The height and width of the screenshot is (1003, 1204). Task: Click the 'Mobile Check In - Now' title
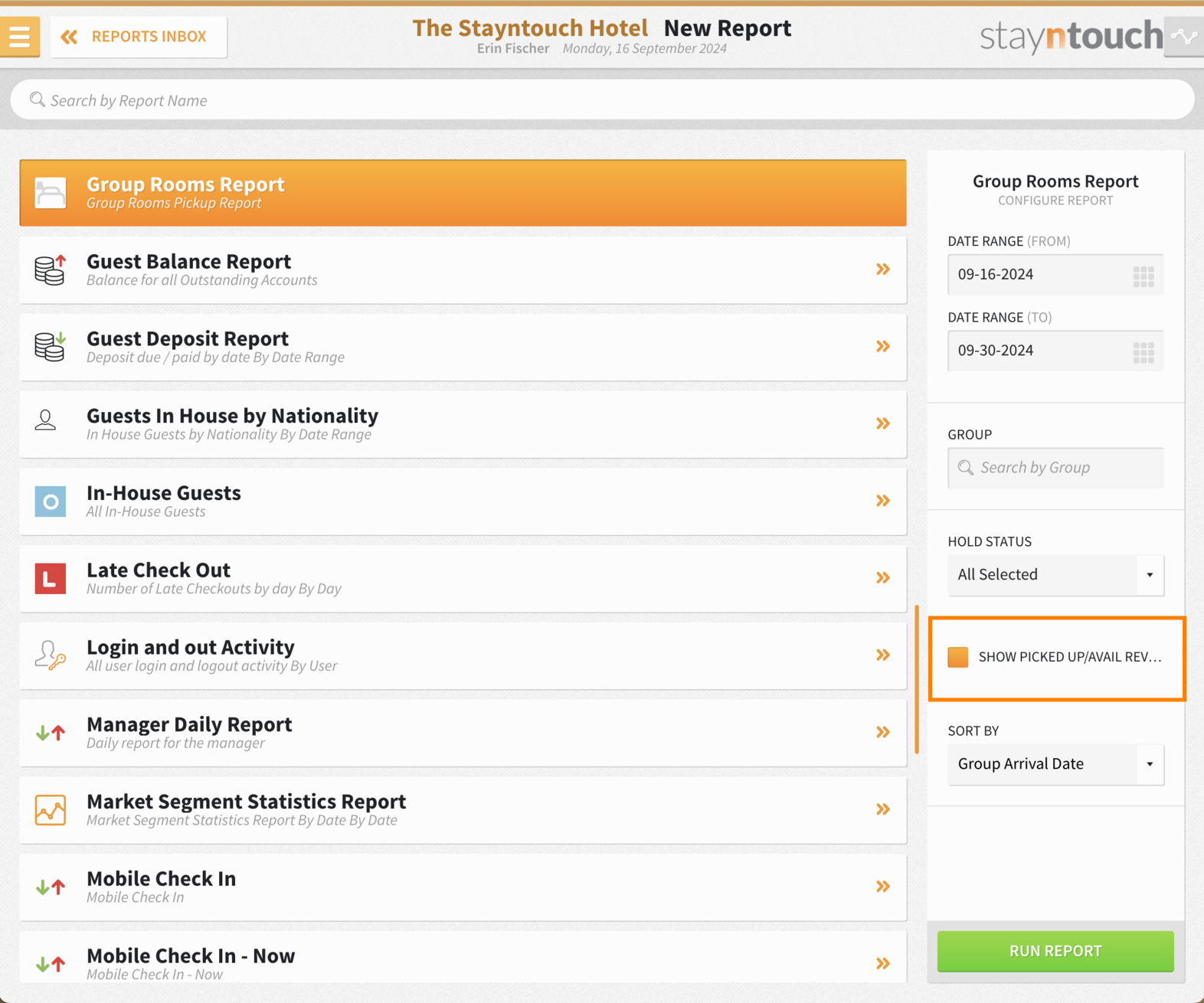point(191,956)
